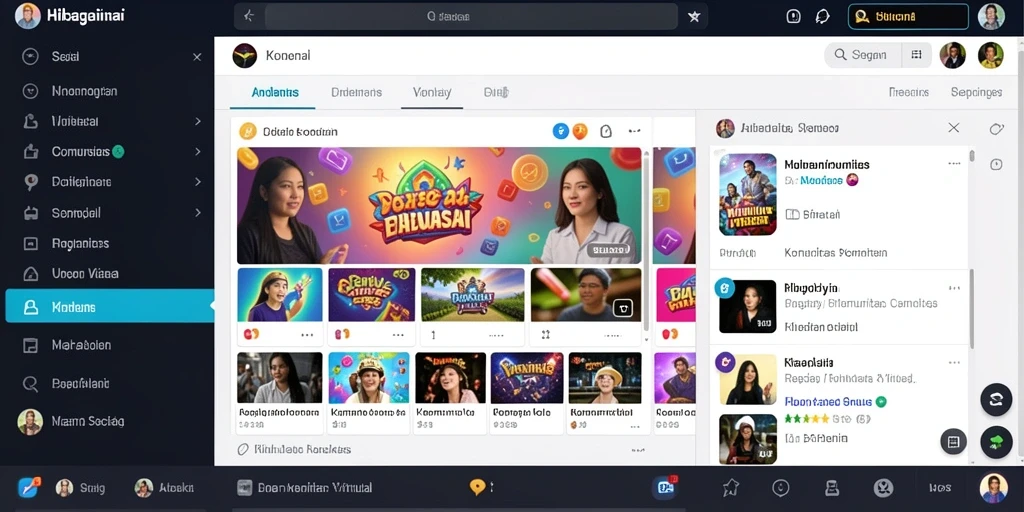Viewport: 1024px width, 512px height.
Task: Click the green leaf floating button
Action: tap(996, 442)
